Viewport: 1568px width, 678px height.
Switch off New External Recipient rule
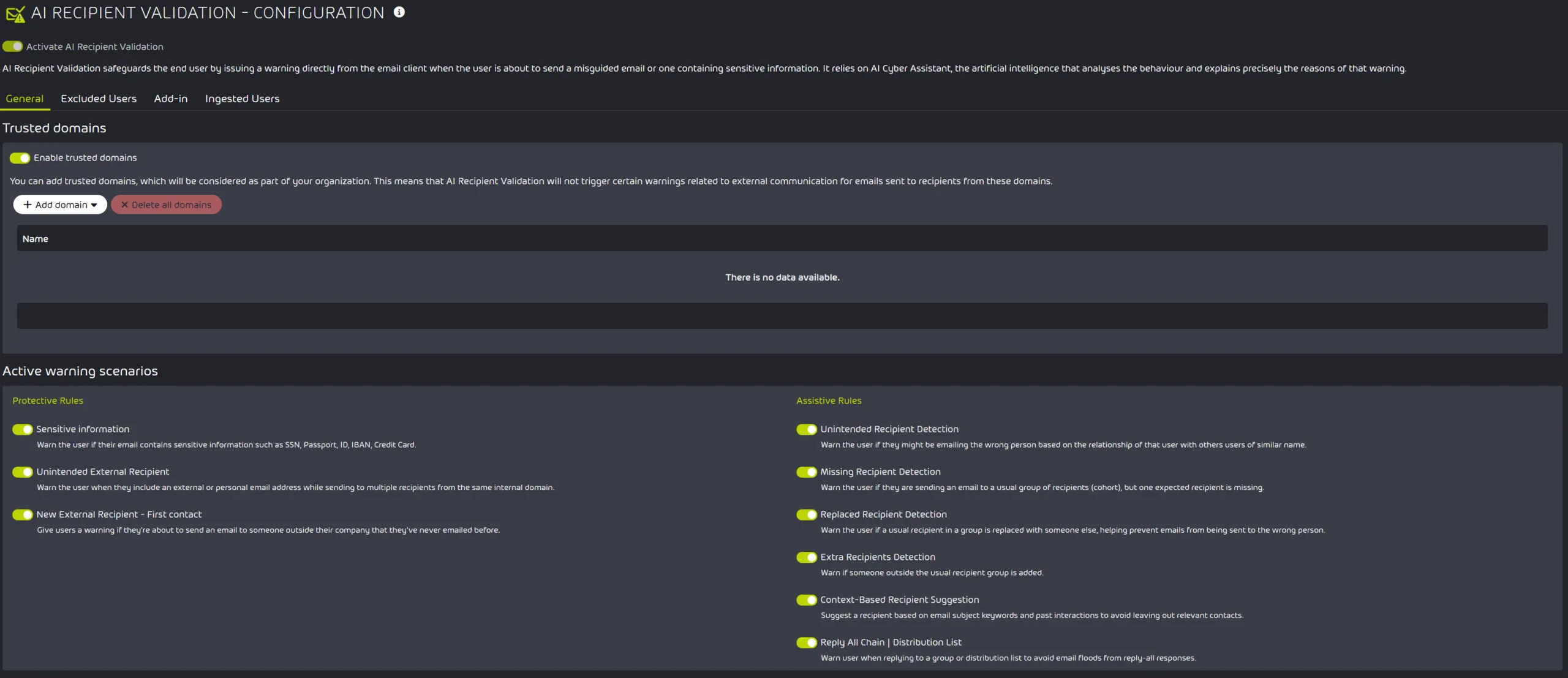pos(23,514)
